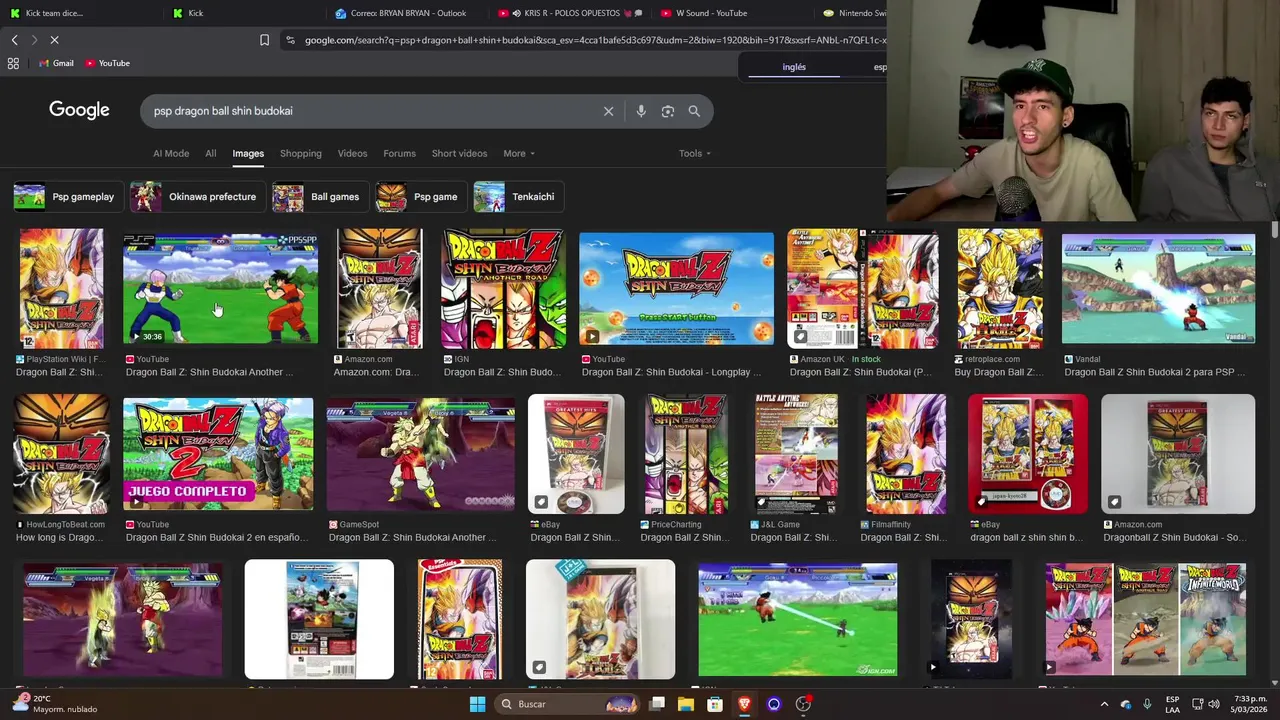Open the apps grid in bookmarks bar

point(13,63)
